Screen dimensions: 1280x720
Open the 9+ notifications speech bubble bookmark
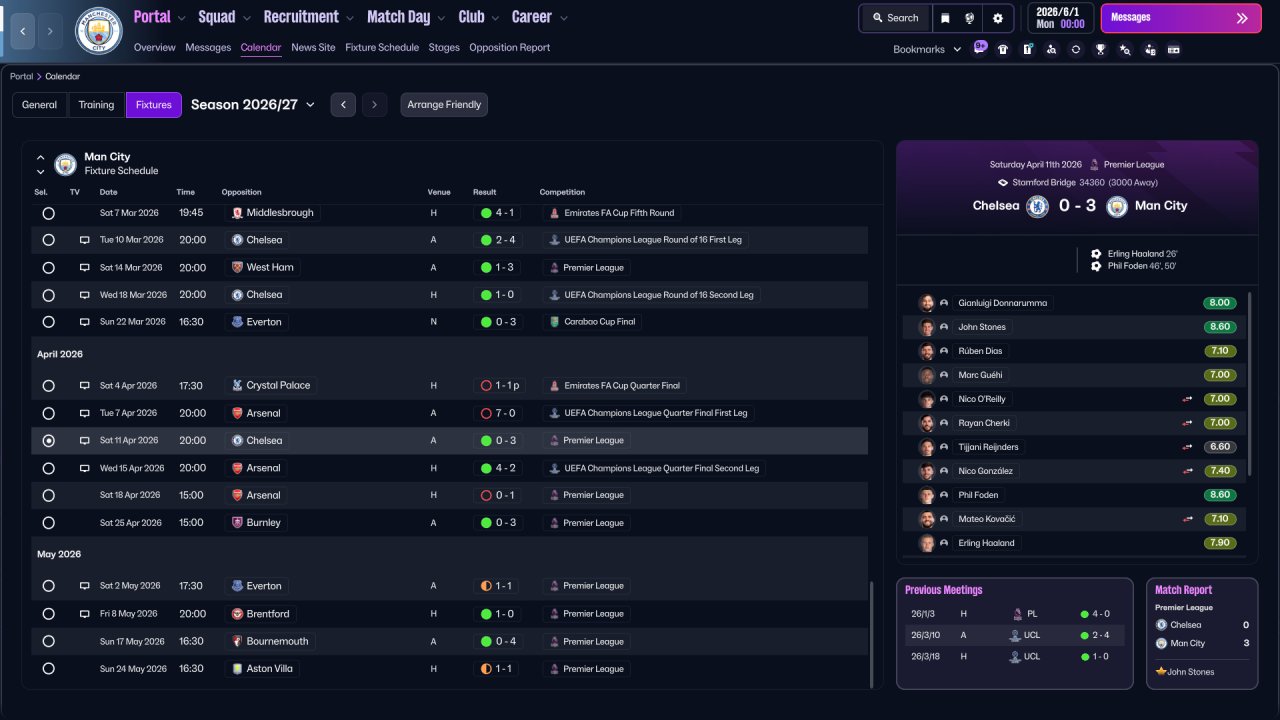(x=980, y=48)
